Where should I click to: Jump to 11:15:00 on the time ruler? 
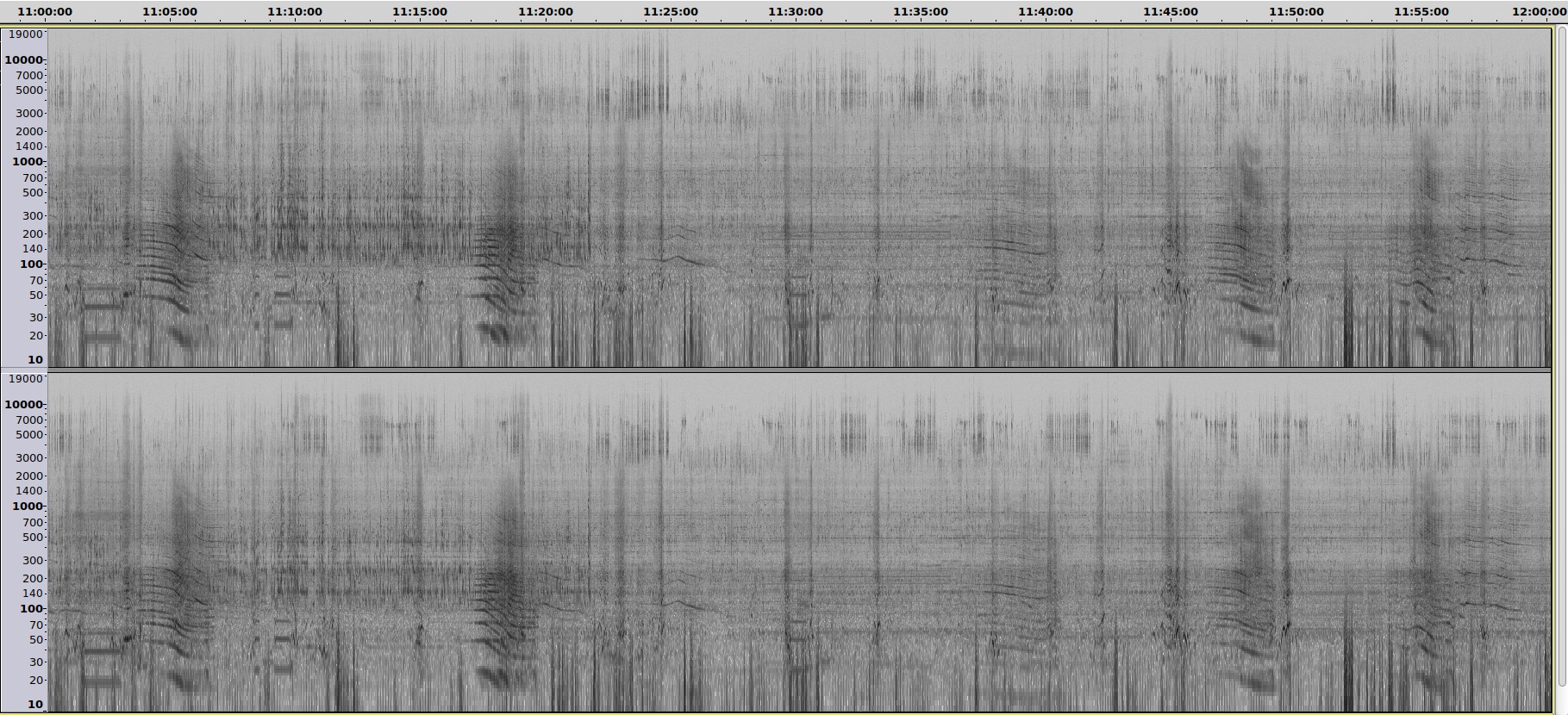[x=420, y=12]
